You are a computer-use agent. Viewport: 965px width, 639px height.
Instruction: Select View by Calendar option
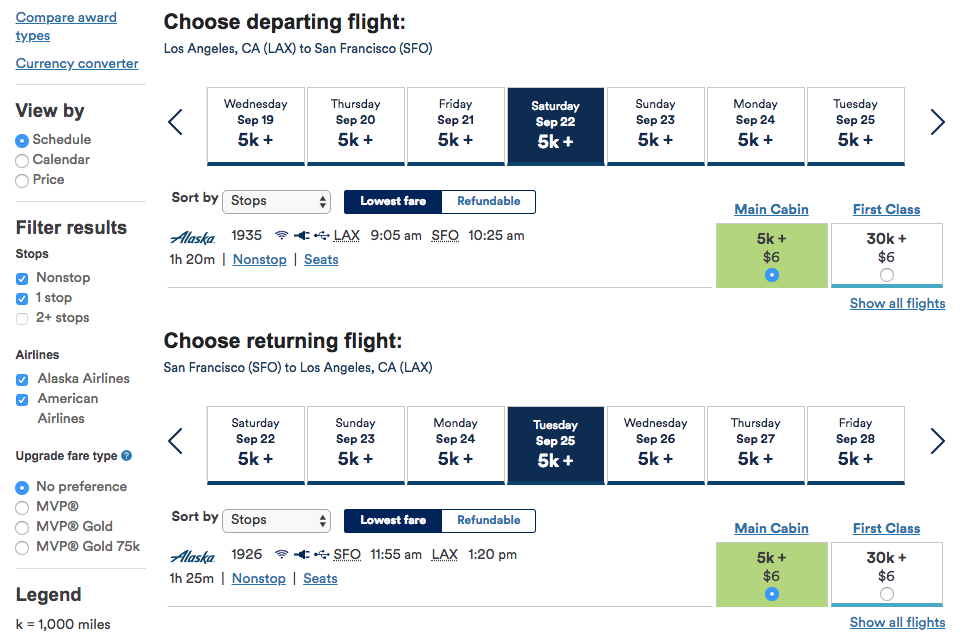(22, 160)
